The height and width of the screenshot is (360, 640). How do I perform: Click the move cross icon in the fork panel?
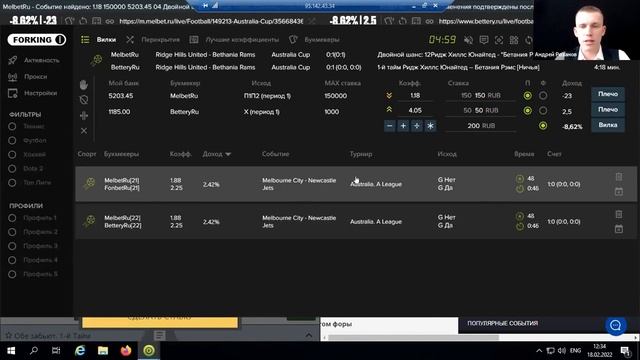(x=84, y=116)
